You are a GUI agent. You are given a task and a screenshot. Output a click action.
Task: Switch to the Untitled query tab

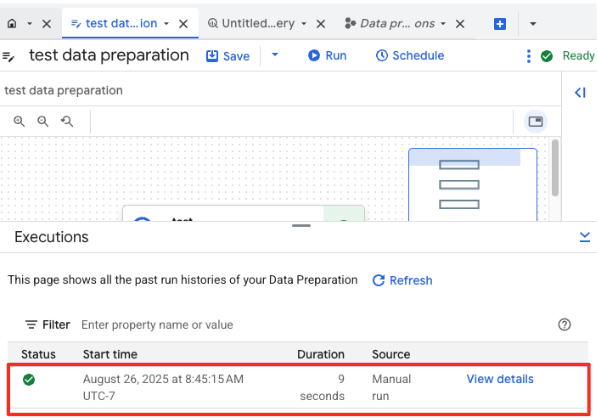(x=251, y=24)
